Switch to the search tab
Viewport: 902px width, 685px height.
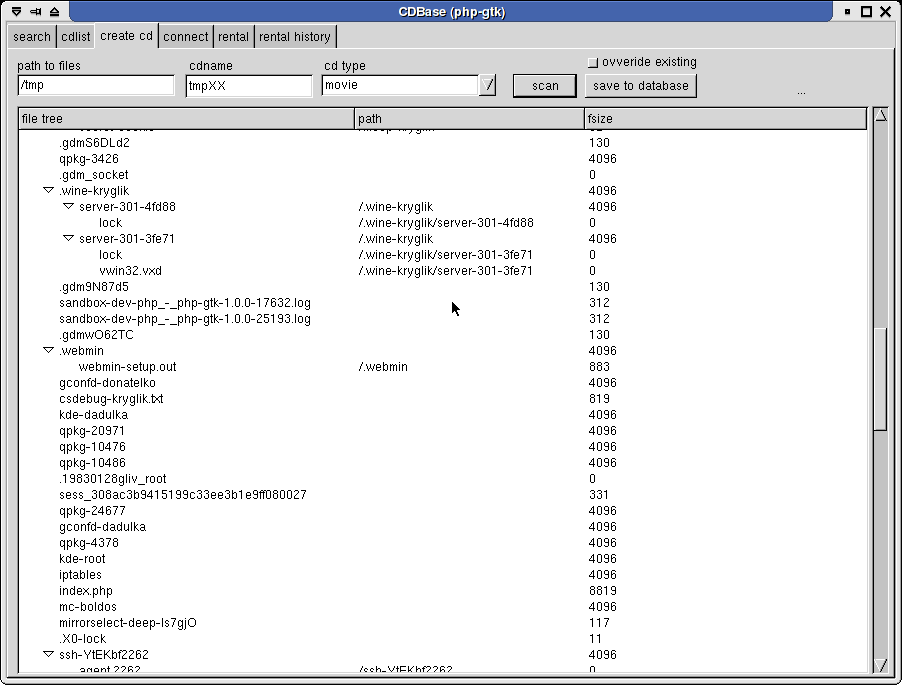point(32,37)
